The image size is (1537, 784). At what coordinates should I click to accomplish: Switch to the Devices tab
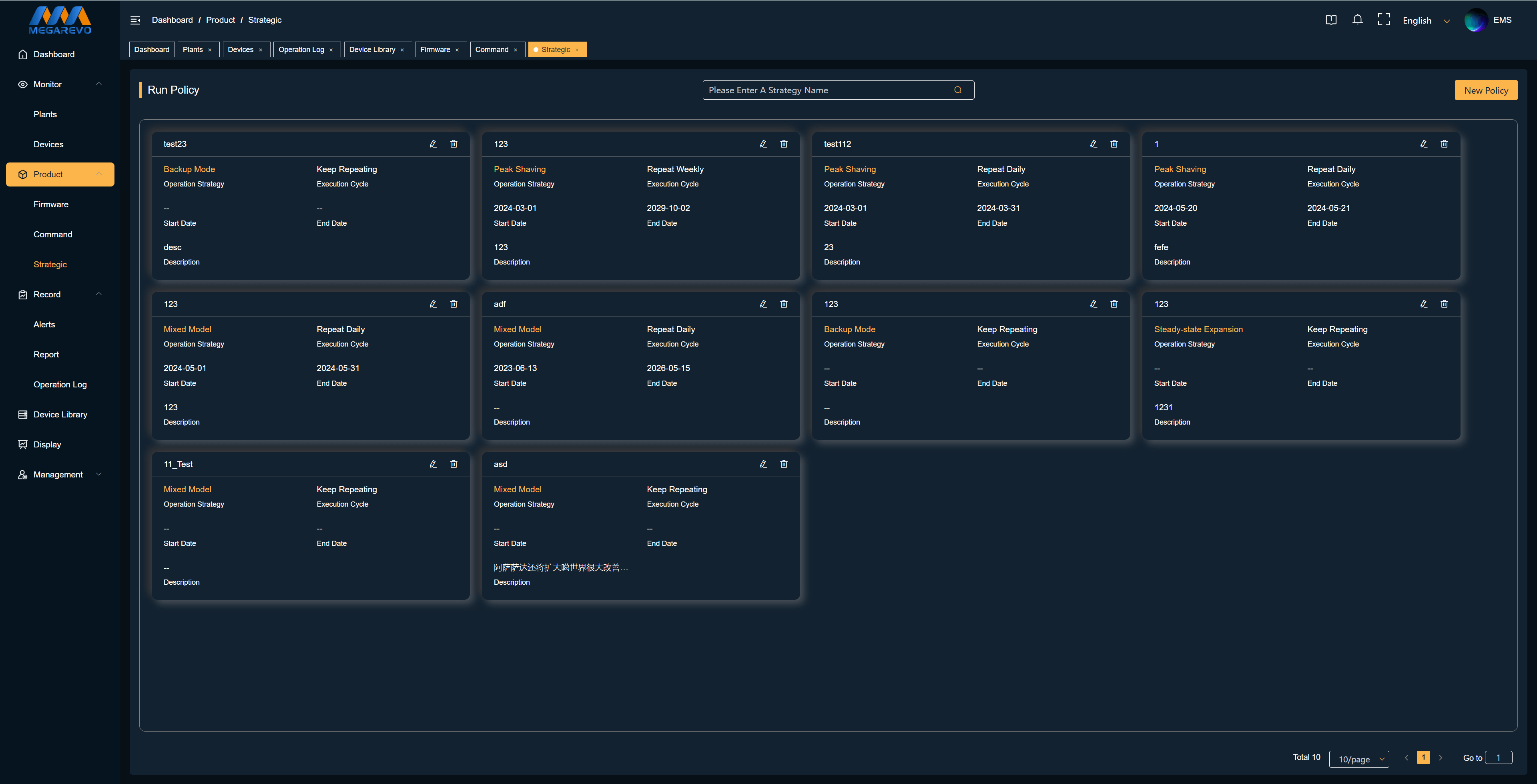(x=241, y=50)
